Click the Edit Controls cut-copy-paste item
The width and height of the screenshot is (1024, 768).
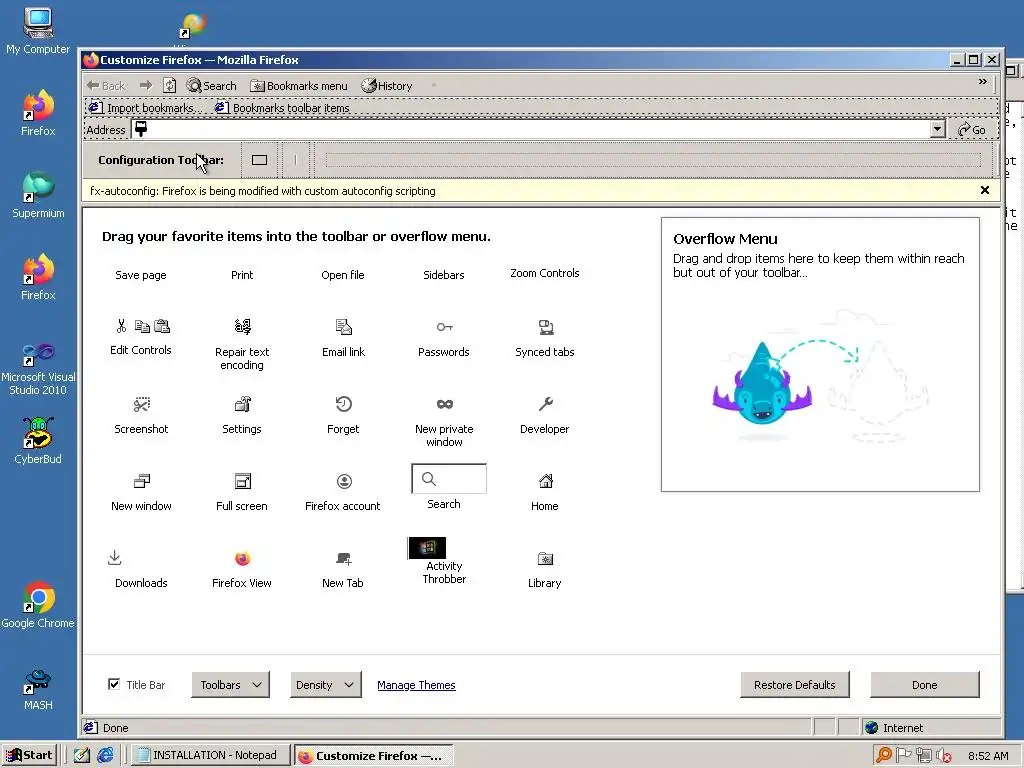pos(141,337)
